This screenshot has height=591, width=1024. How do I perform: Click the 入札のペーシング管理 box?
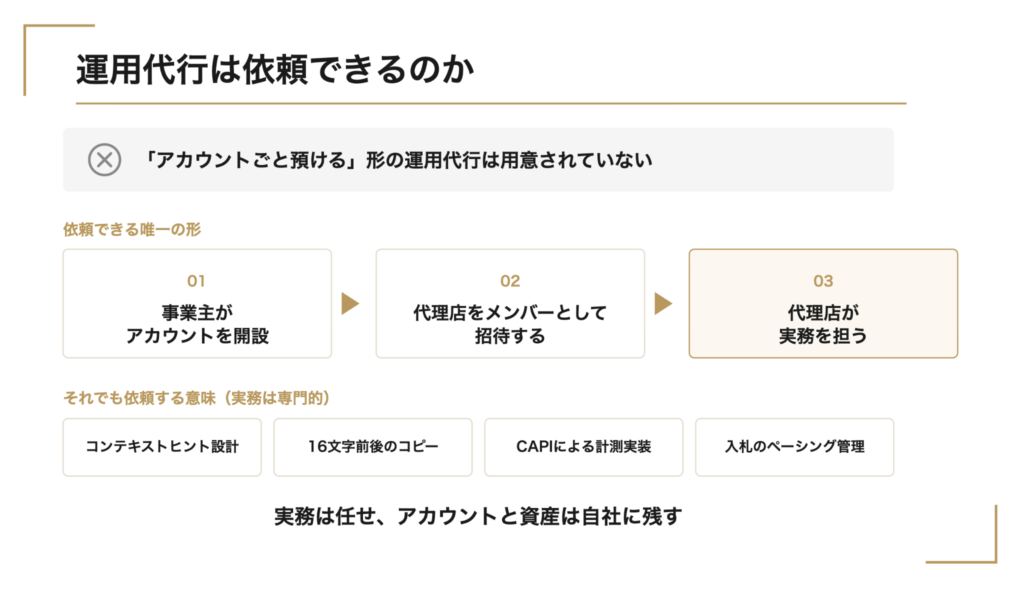point(795,447)
